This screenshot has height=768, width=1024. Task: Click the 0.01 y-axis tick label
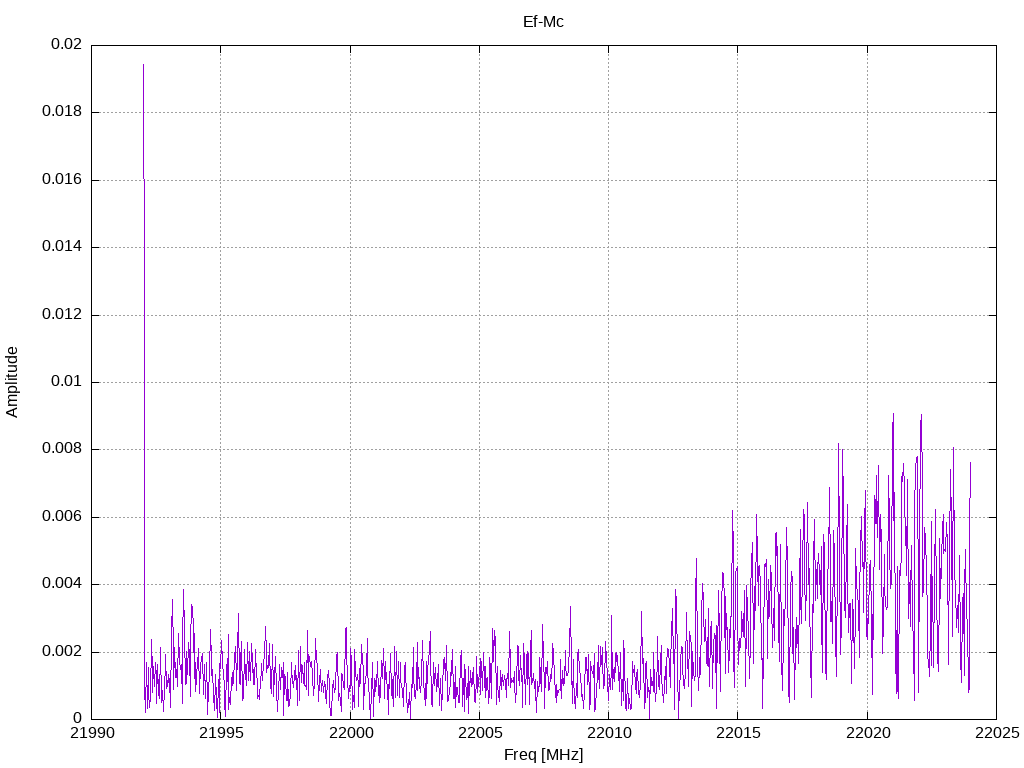66,382
